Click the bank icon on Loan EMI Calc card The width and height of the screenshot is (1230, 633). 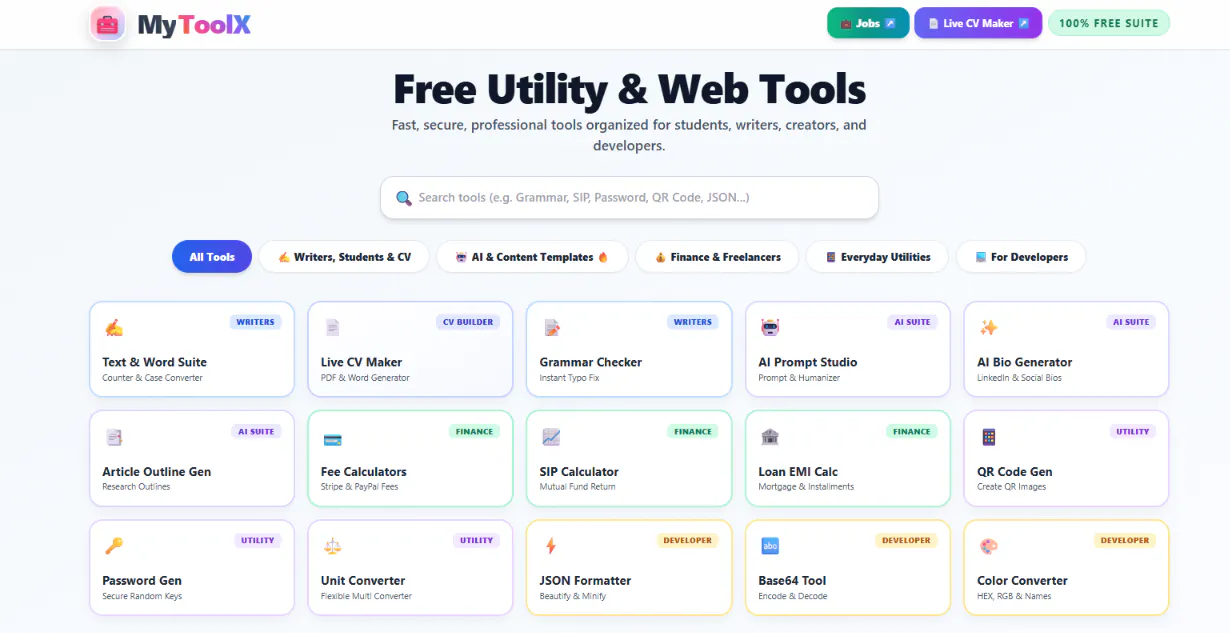(770, 437)
